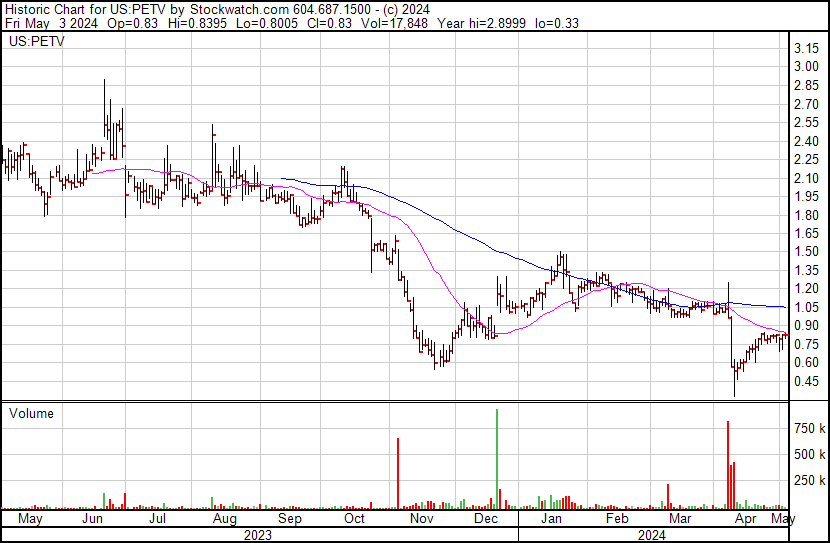Click the 3.15 price axis label
This screenshot has width=830, height=543.
807,48
